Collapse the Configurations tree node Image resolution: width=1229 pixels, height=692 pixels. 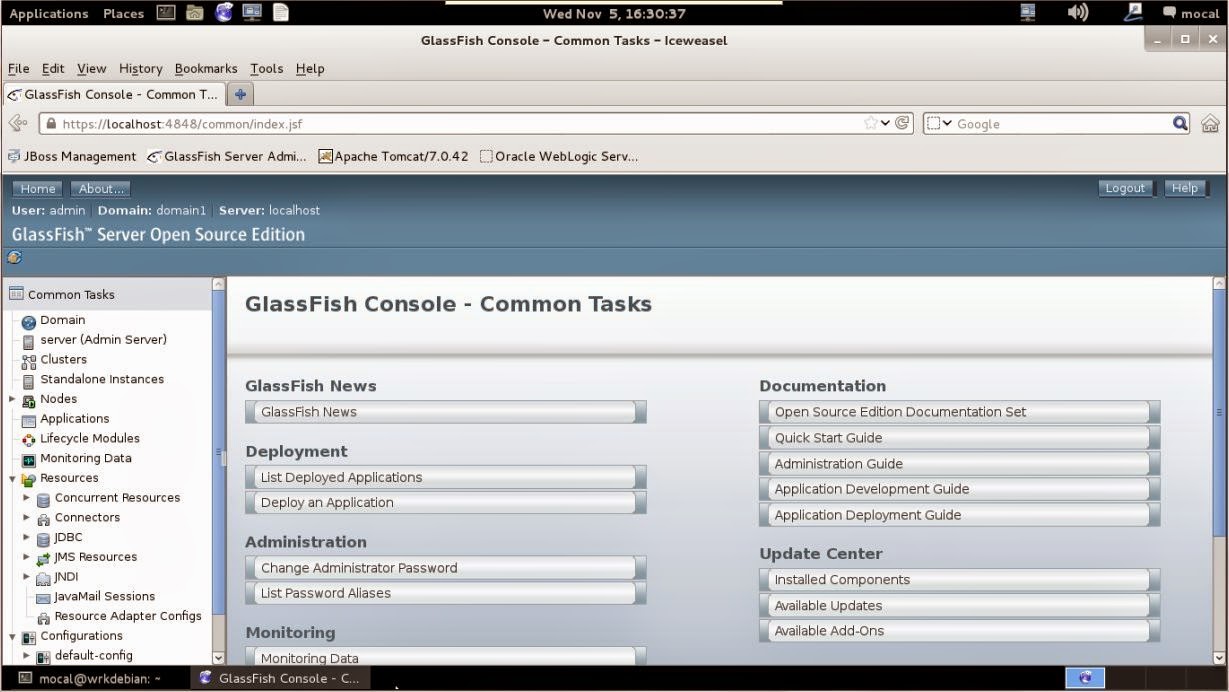coord(12,637)
